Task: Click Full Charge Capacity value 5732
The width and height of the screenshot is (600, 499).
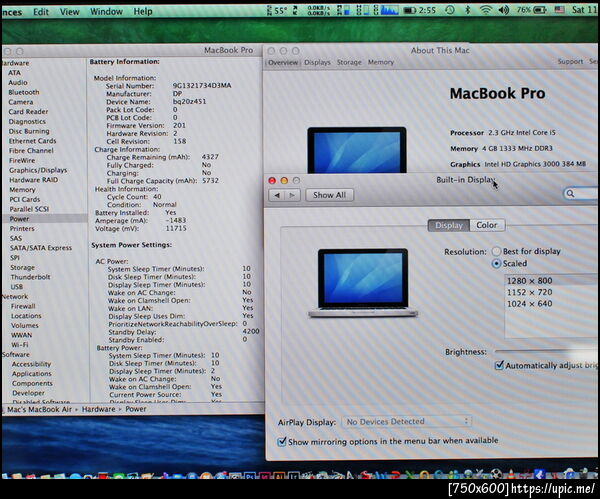Action: click(210, 180)
